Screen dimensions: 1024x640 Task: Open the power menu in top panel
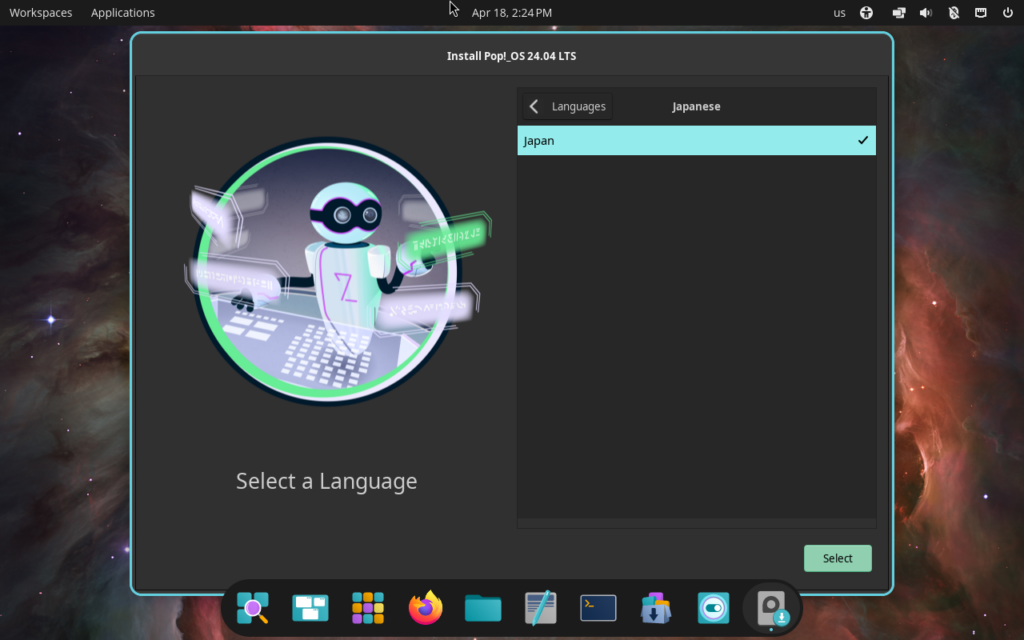(x=1008, y=13)
